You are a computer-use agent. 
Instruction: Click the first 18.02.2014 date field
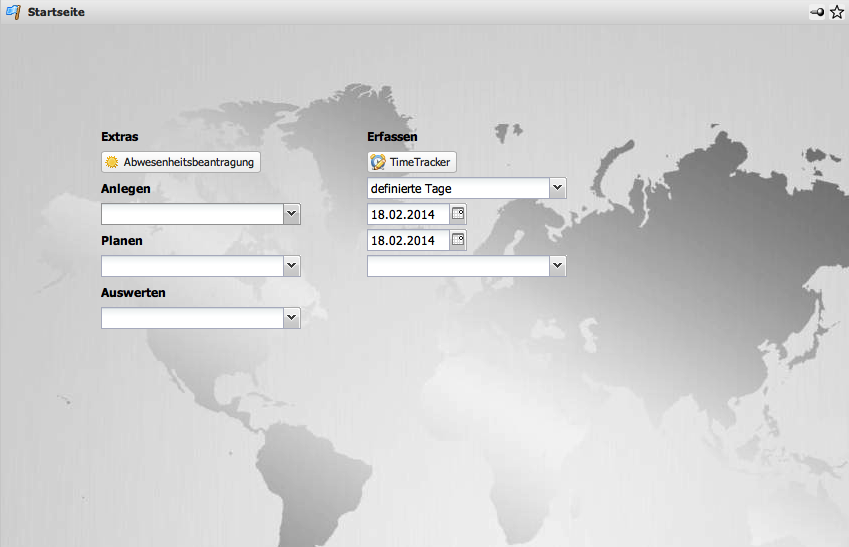pyautogui.click(x=409, y=214)
